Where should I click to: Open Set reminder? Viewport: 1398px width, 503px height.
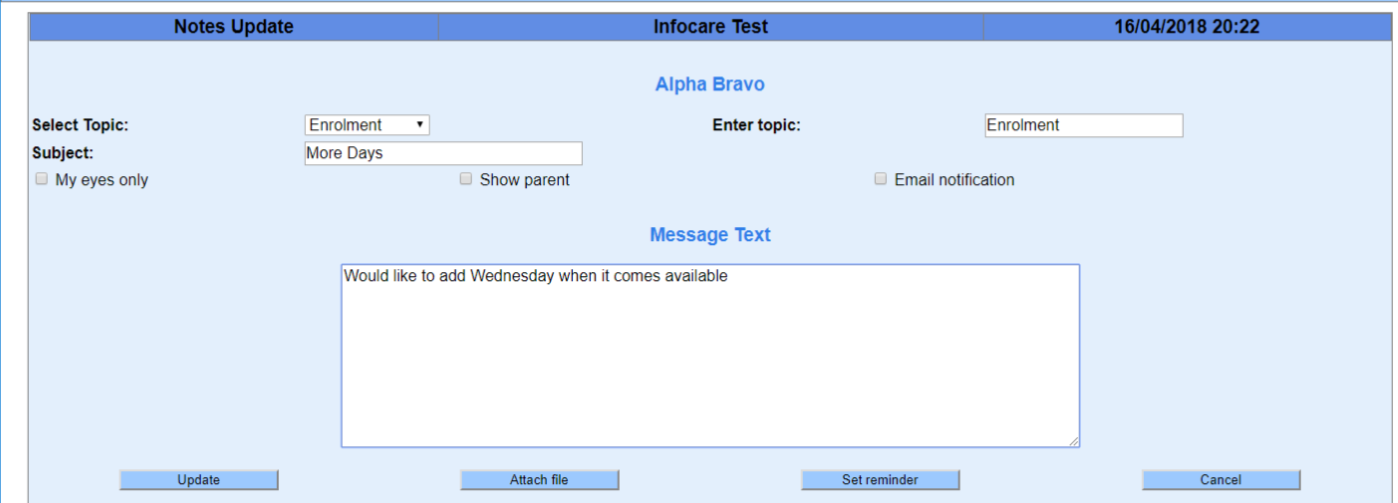tap(880, 480)
